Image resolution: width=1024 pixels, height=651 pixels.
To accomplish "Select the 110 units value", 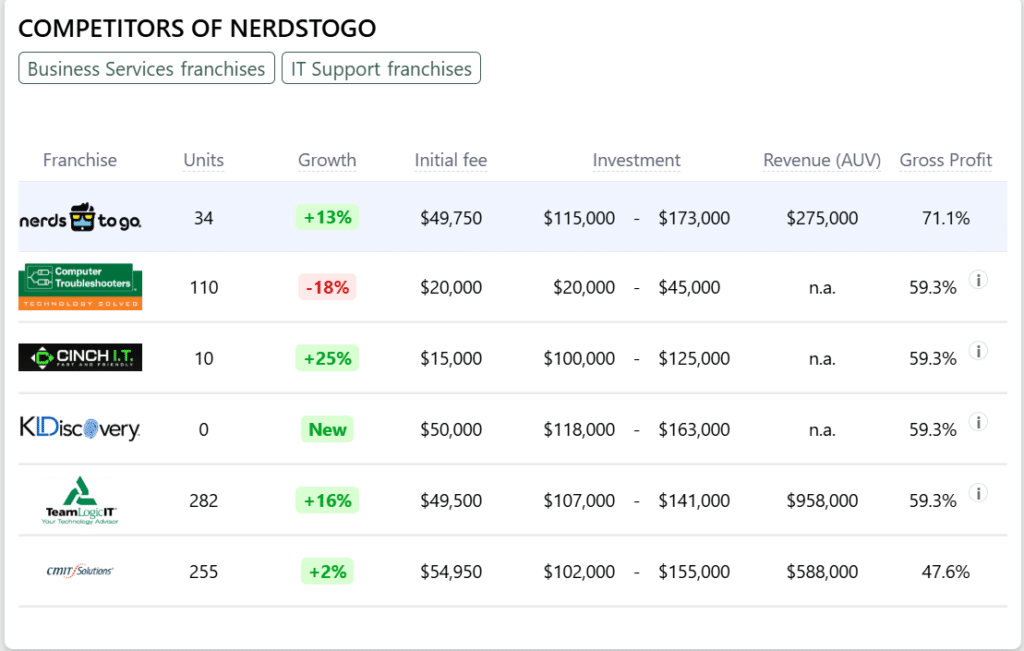I will [204, 287].
